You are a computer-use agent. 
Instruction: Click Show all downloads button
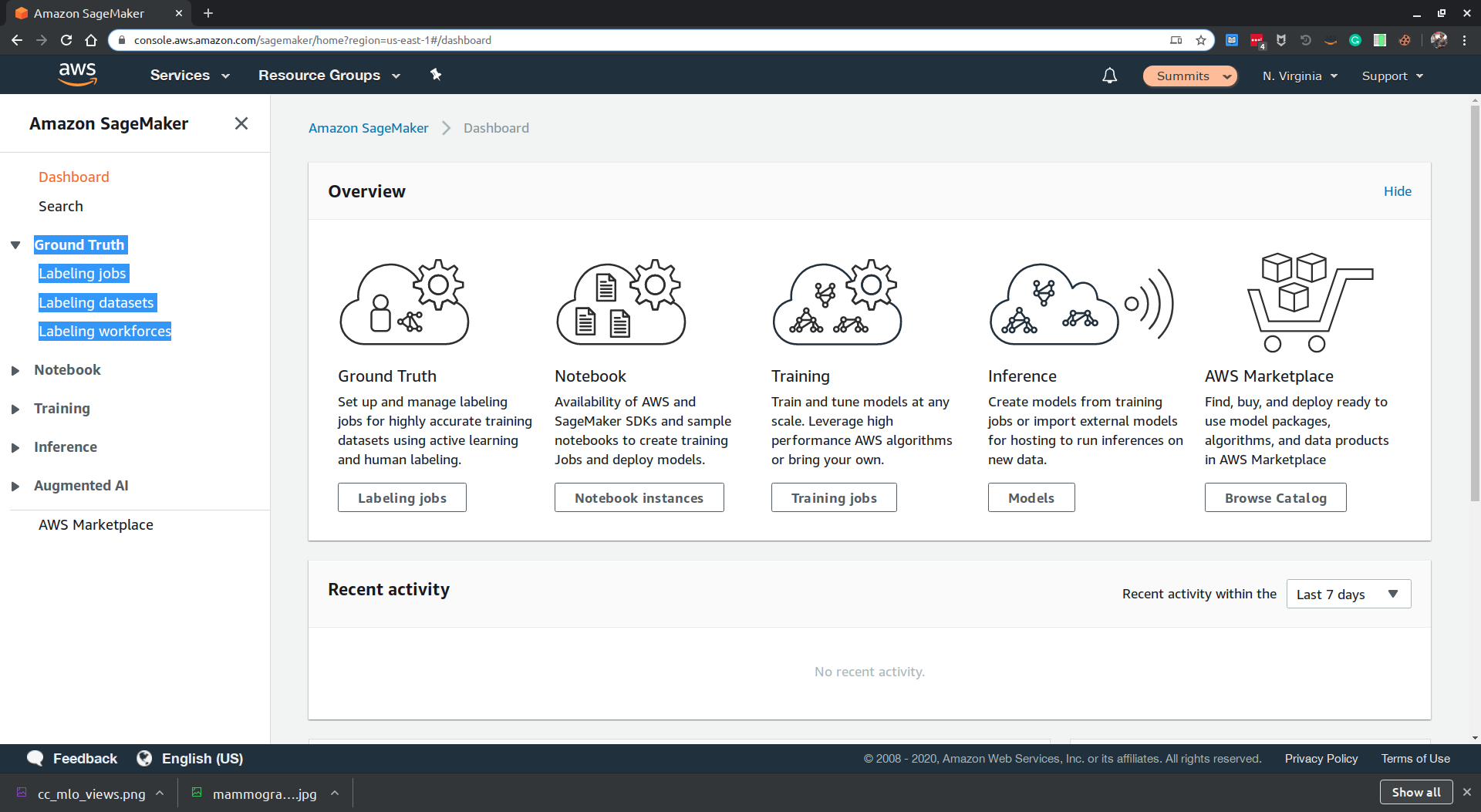click(x=1416, y=792)
